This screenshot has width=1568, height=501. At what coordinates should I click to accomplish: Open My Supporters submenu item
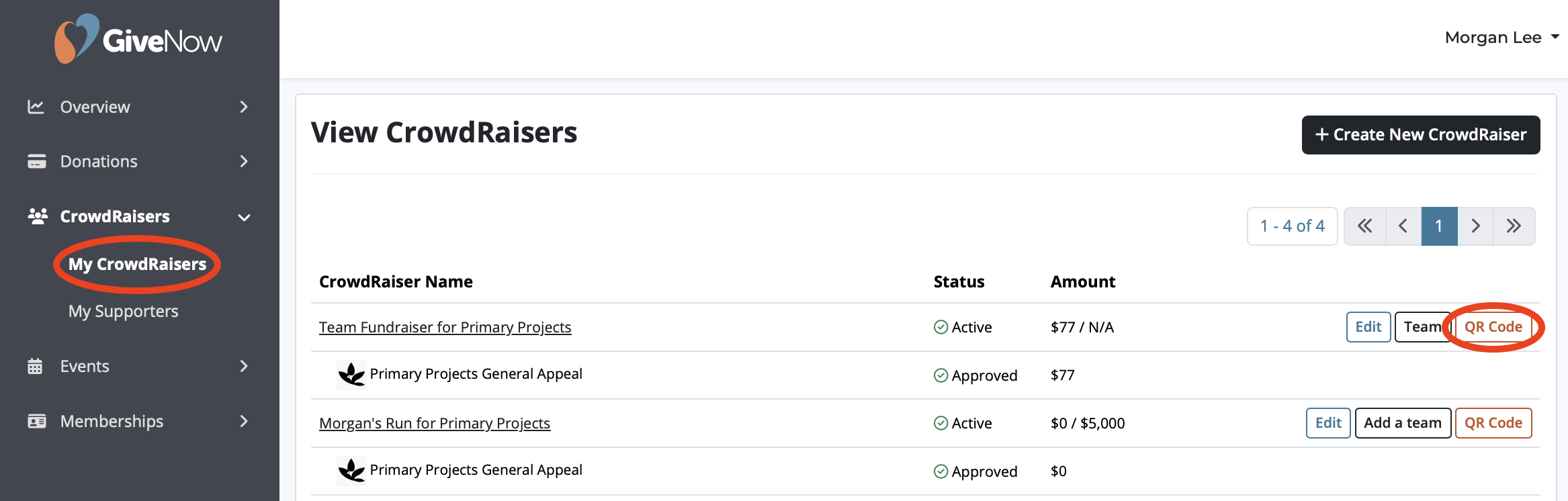(124, 311)
